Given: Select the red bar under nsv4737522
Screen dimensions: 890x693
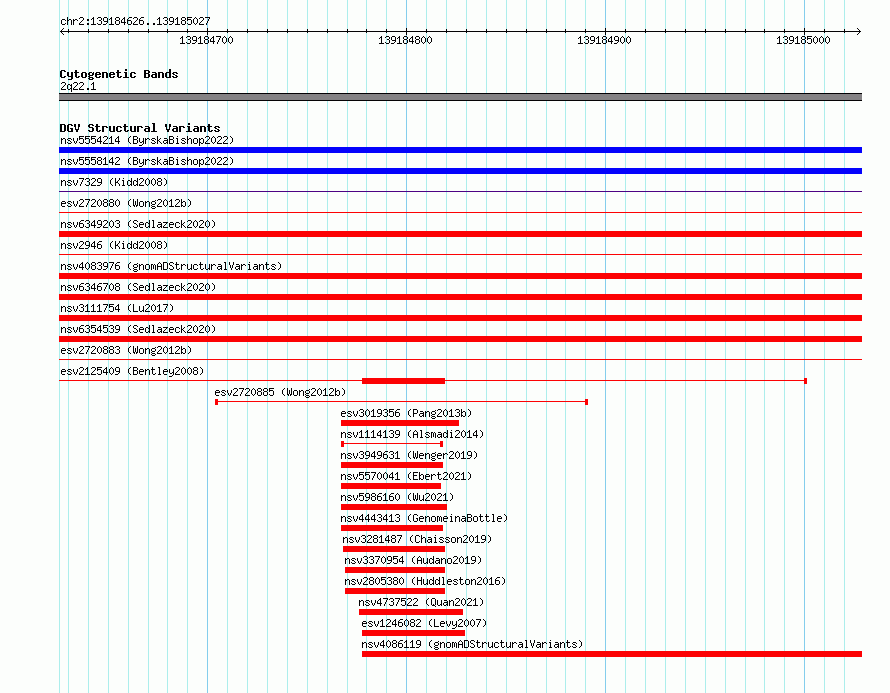Looking at the screenshot, I should click(411, 612).
